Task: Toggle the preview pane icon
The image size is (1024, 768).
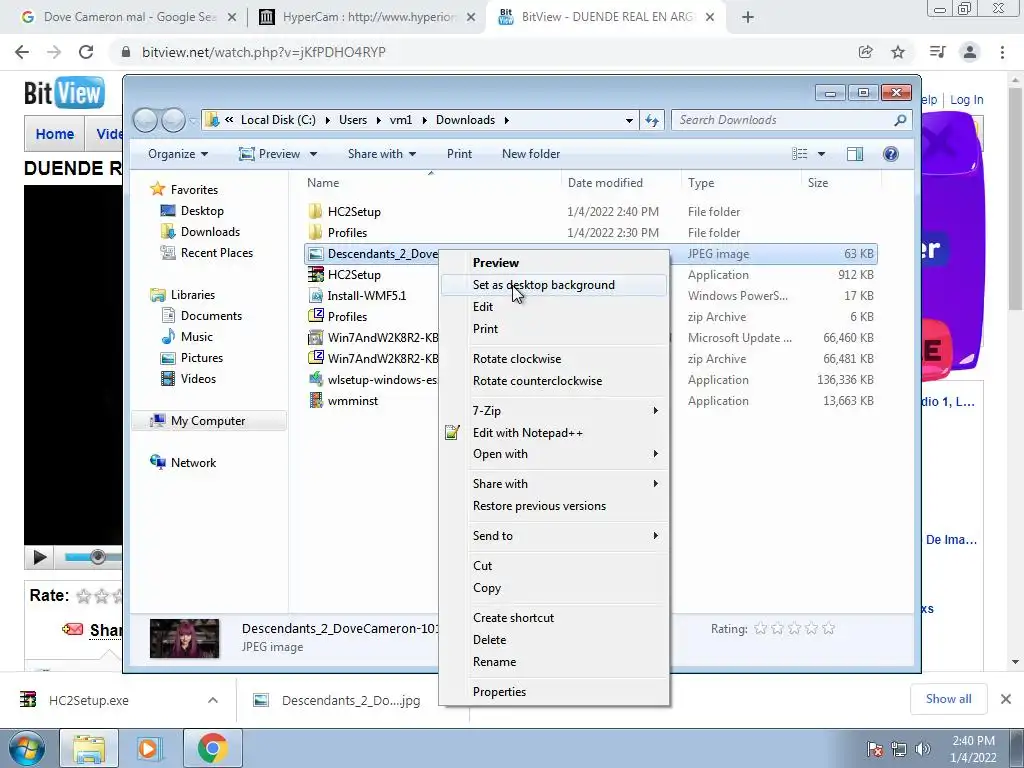Action: (854, 154)
